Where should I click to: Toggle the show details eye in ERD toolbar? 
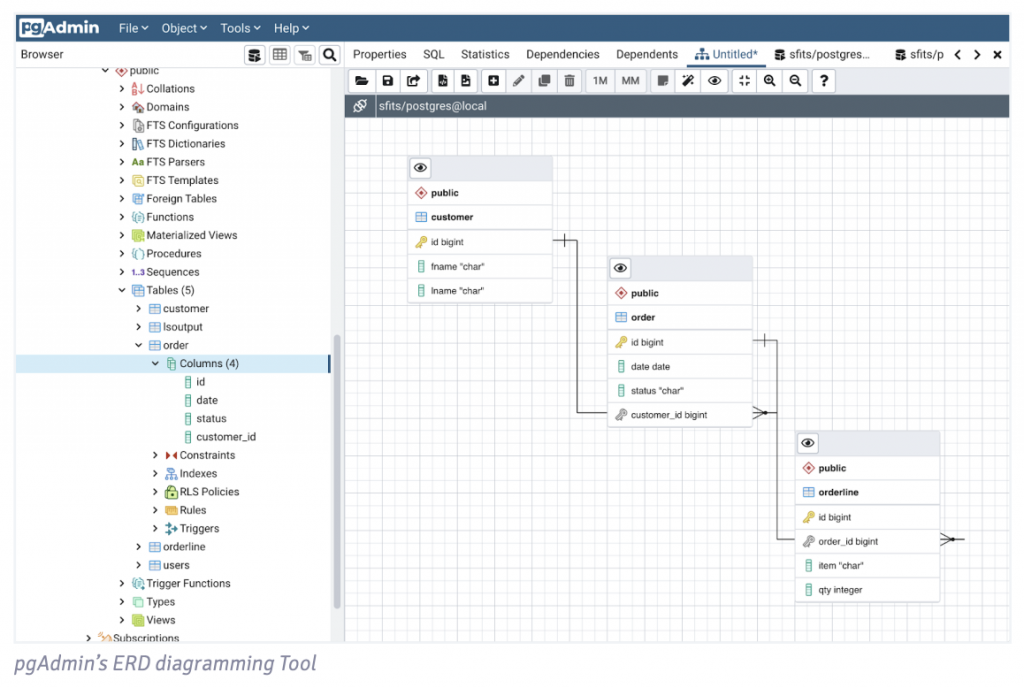click(714, 81)
